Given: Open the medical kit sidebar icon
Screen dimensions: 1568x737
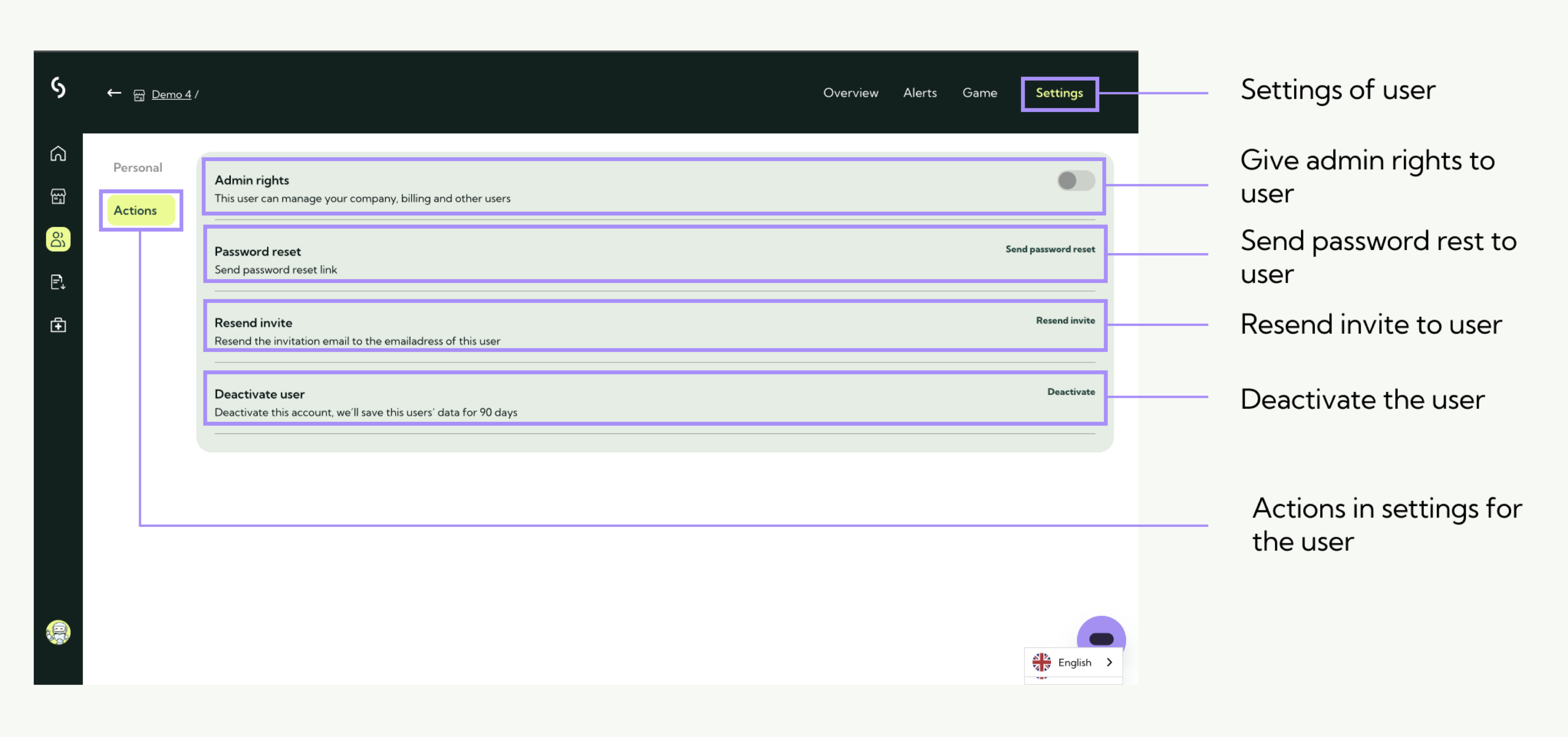Looking at the screenshot, I should (58, 325).
